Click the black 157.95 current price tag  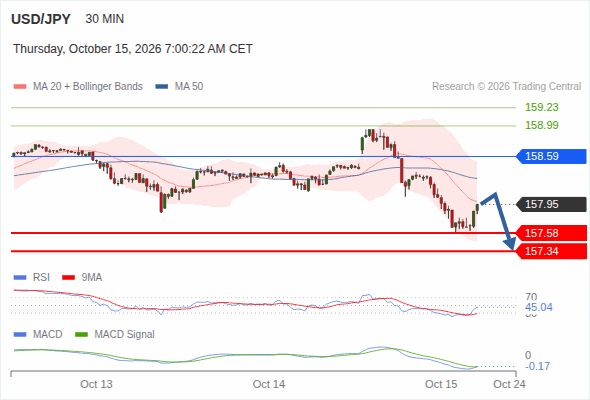pos(551,204)
